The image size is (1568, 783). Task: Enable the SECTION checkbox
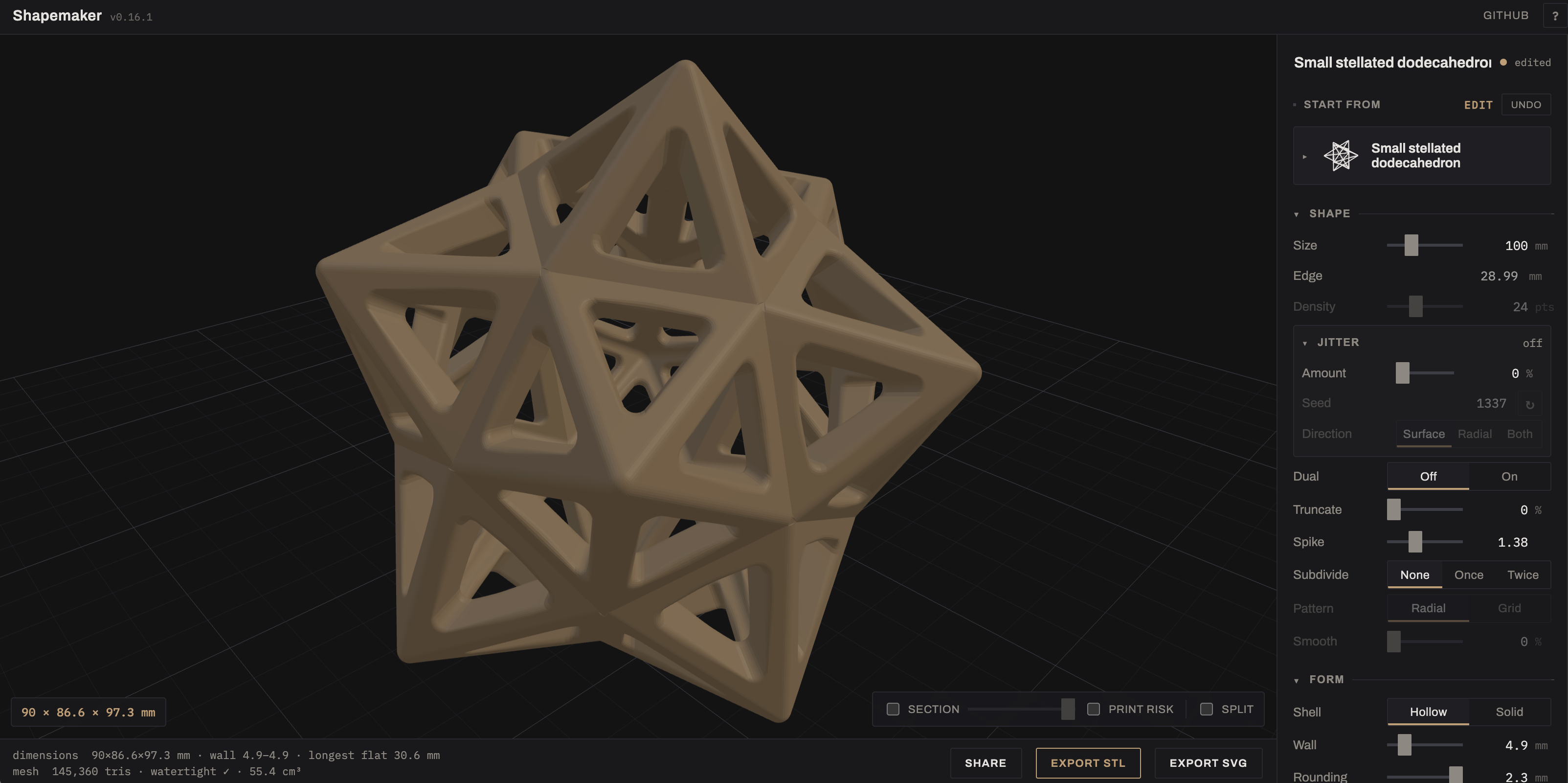pyautogui.click(x=893, y=709)
